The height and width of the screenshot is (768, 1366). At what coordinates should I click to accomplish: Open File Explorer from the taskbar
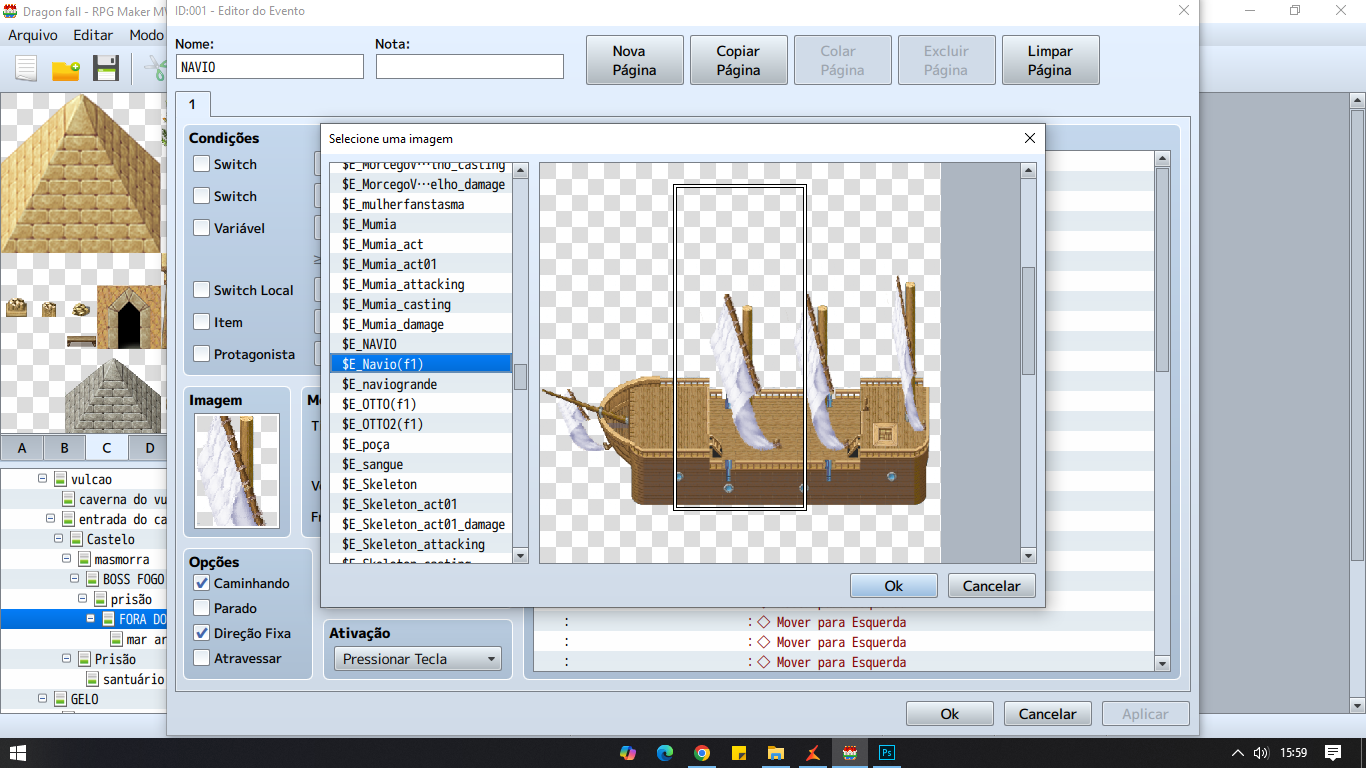pyautogui.click(x=776, y=753)
